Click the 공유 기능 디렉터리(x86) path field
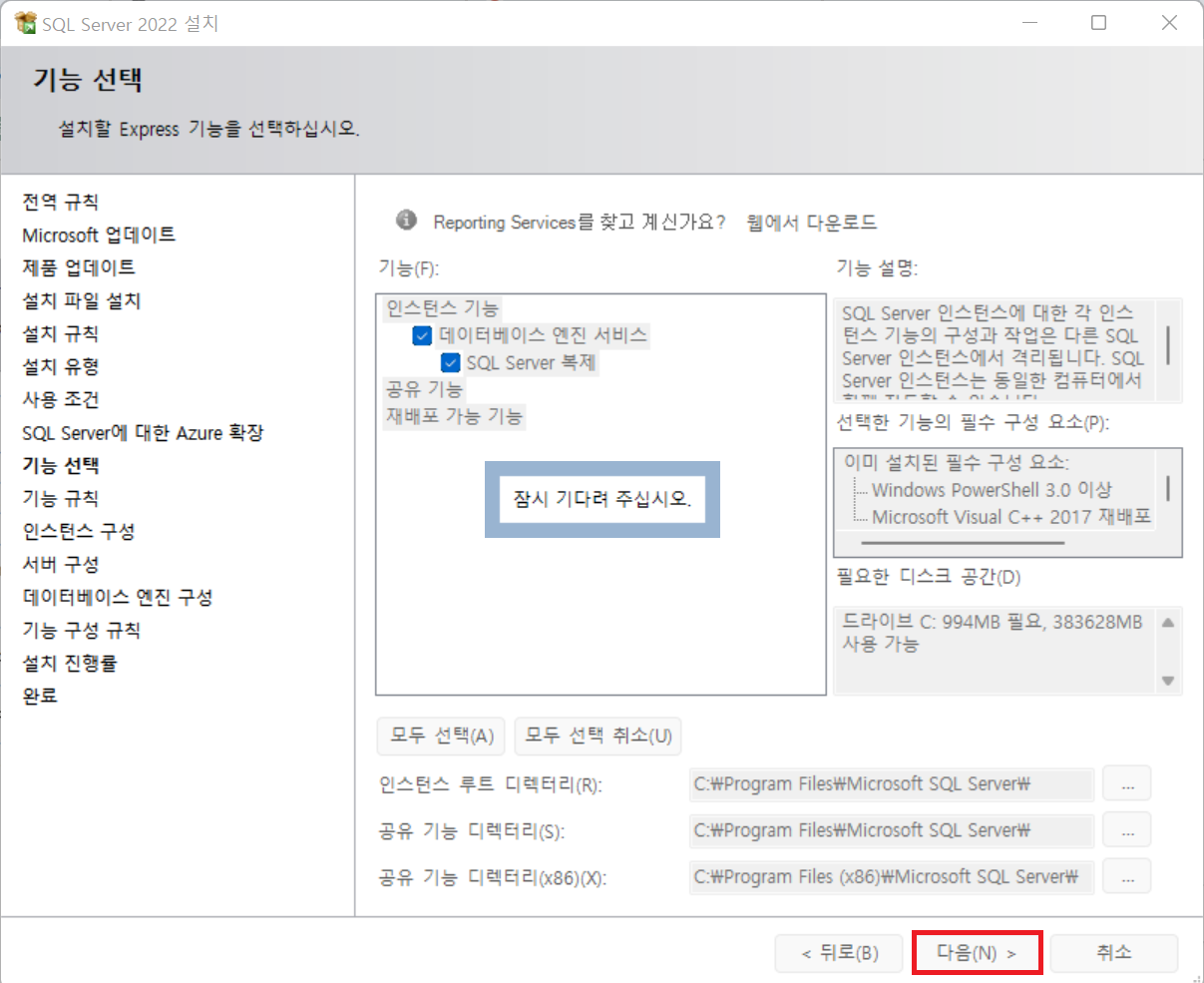The height and width of the screenshot is (983, 1204). pos(892,876)
